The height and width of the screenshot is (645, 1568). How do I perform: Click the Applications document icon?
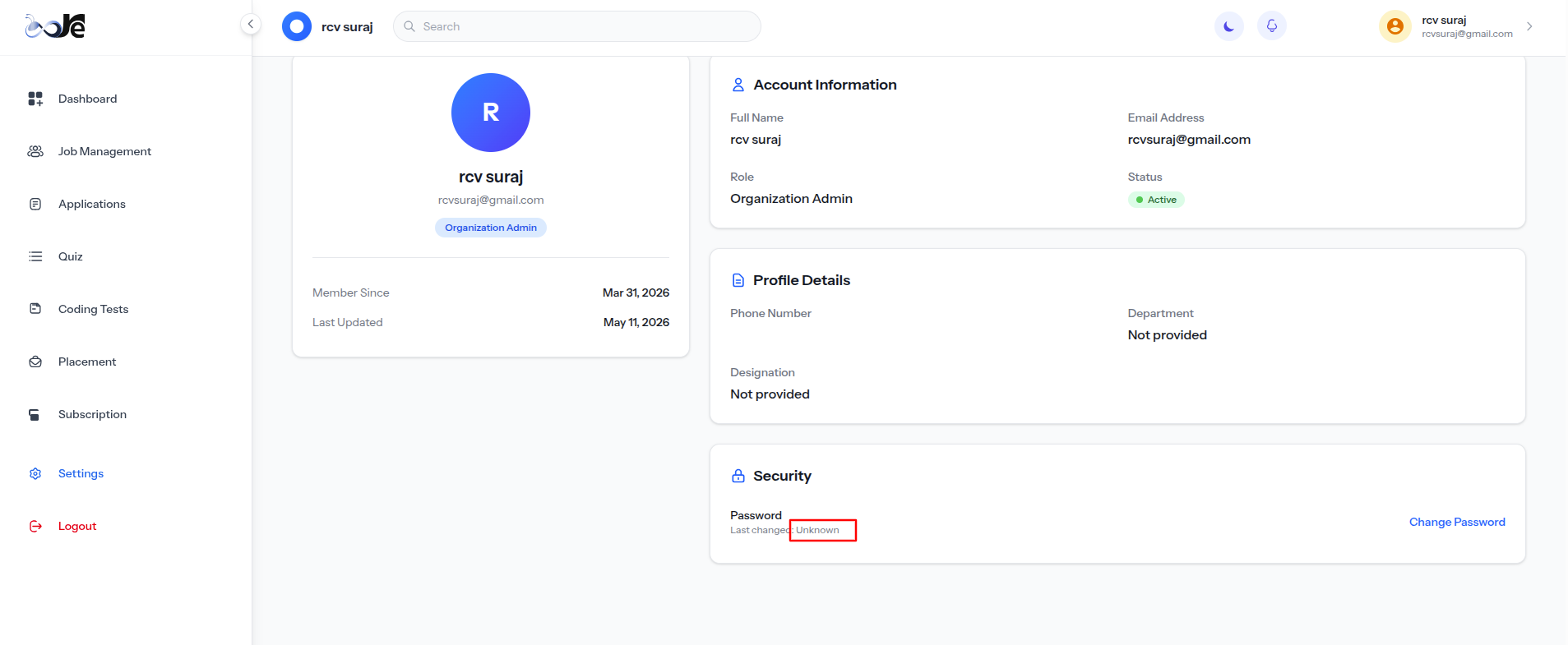tap(35, 204)
